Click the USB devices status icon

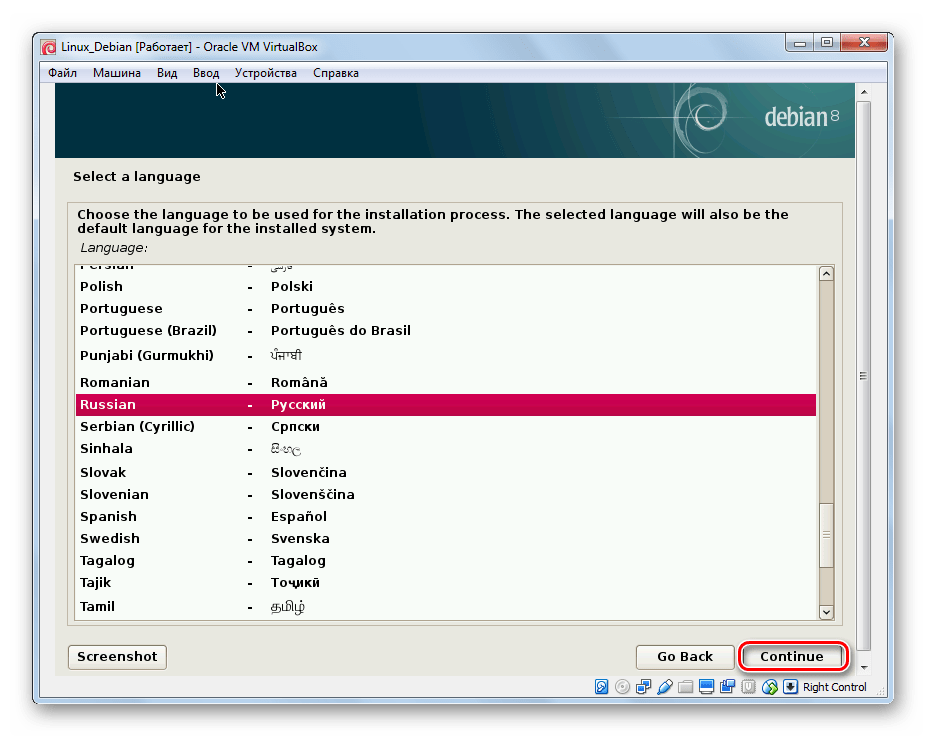664,687
